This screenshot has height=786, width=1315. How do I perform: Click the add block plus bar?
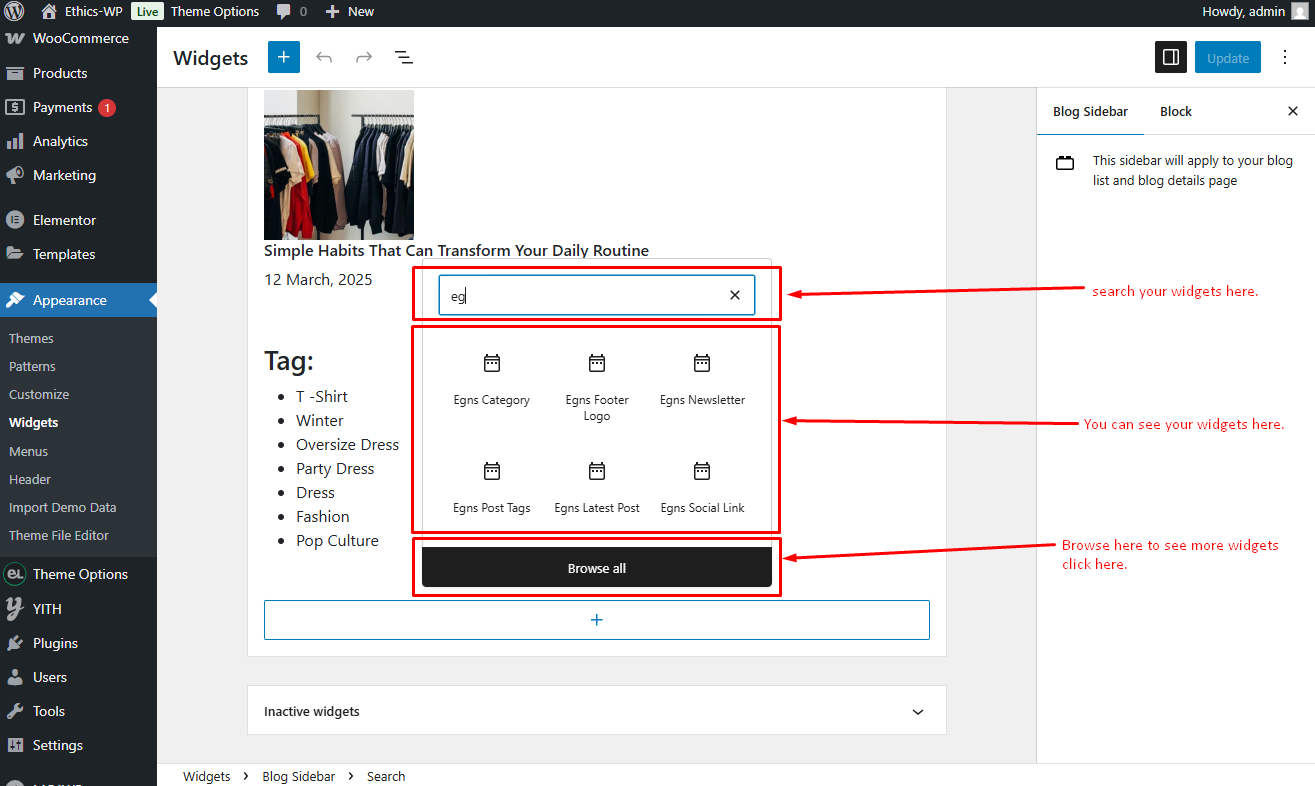[x=597, y=620]
